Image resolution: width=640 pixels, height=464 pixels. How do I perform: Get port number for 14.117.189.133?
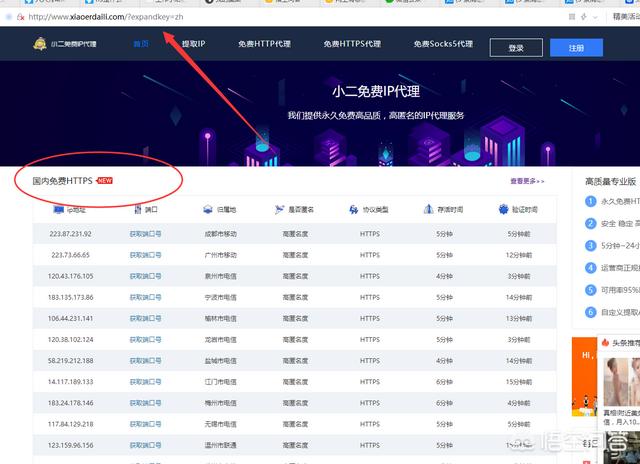[x=145, y=382]
